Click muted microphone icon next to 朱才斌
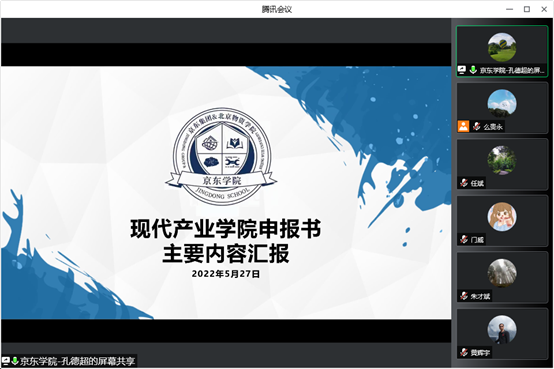This screenshot has width=554, height=369. coord(464,296)
